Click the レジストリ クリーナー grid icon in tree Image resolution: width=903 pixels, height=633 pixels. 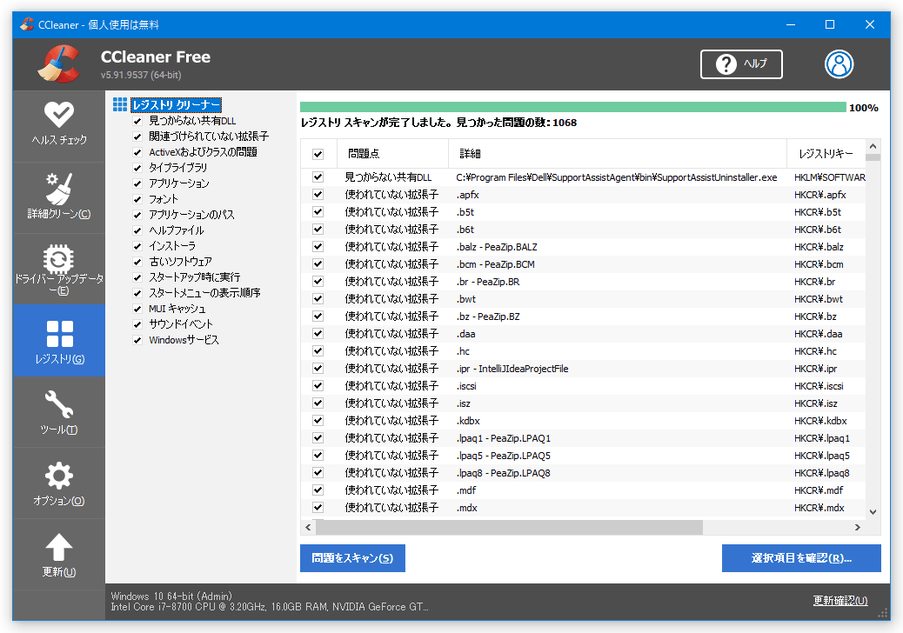click(x=120, y=104)
